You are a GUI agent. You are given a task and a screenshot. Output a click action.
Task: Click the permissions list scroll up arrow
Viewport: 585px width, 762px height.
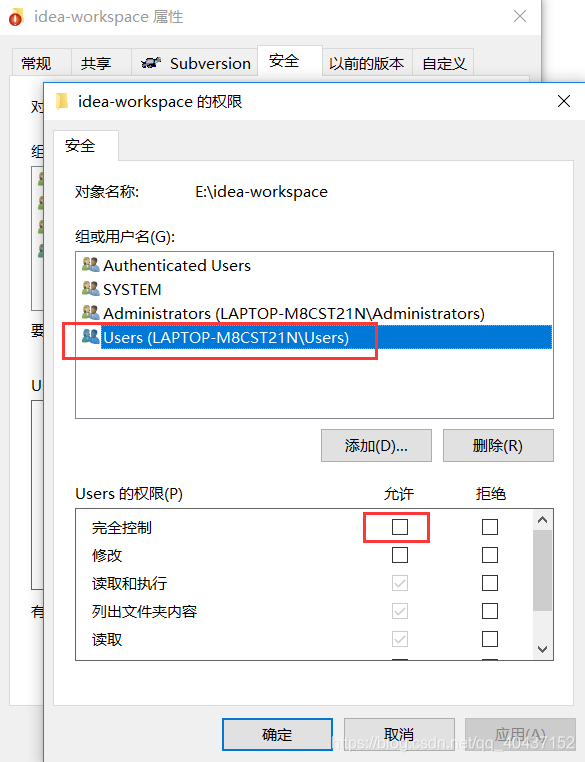point(543,520)
